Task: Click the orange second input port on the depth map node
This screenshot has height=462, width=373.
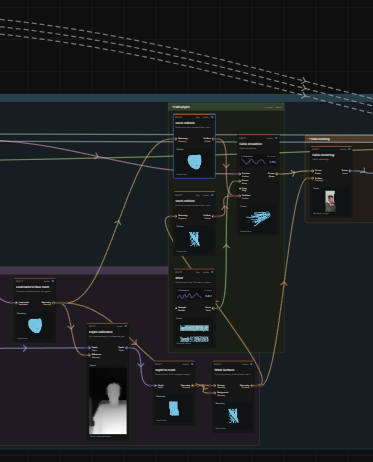Action: click(89, 355)
